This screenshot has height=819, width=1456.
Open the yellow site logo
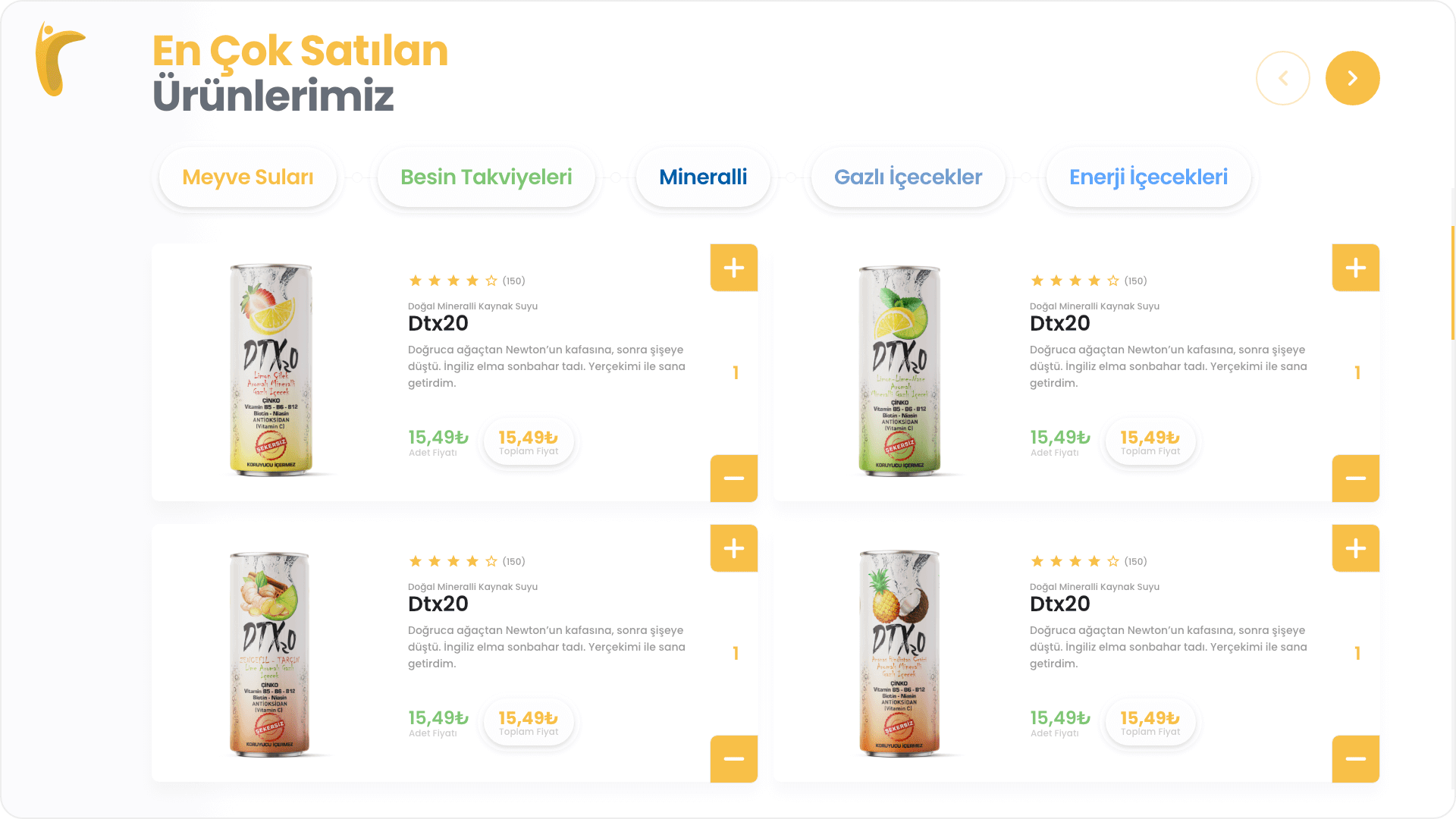(x=60, y=59)
